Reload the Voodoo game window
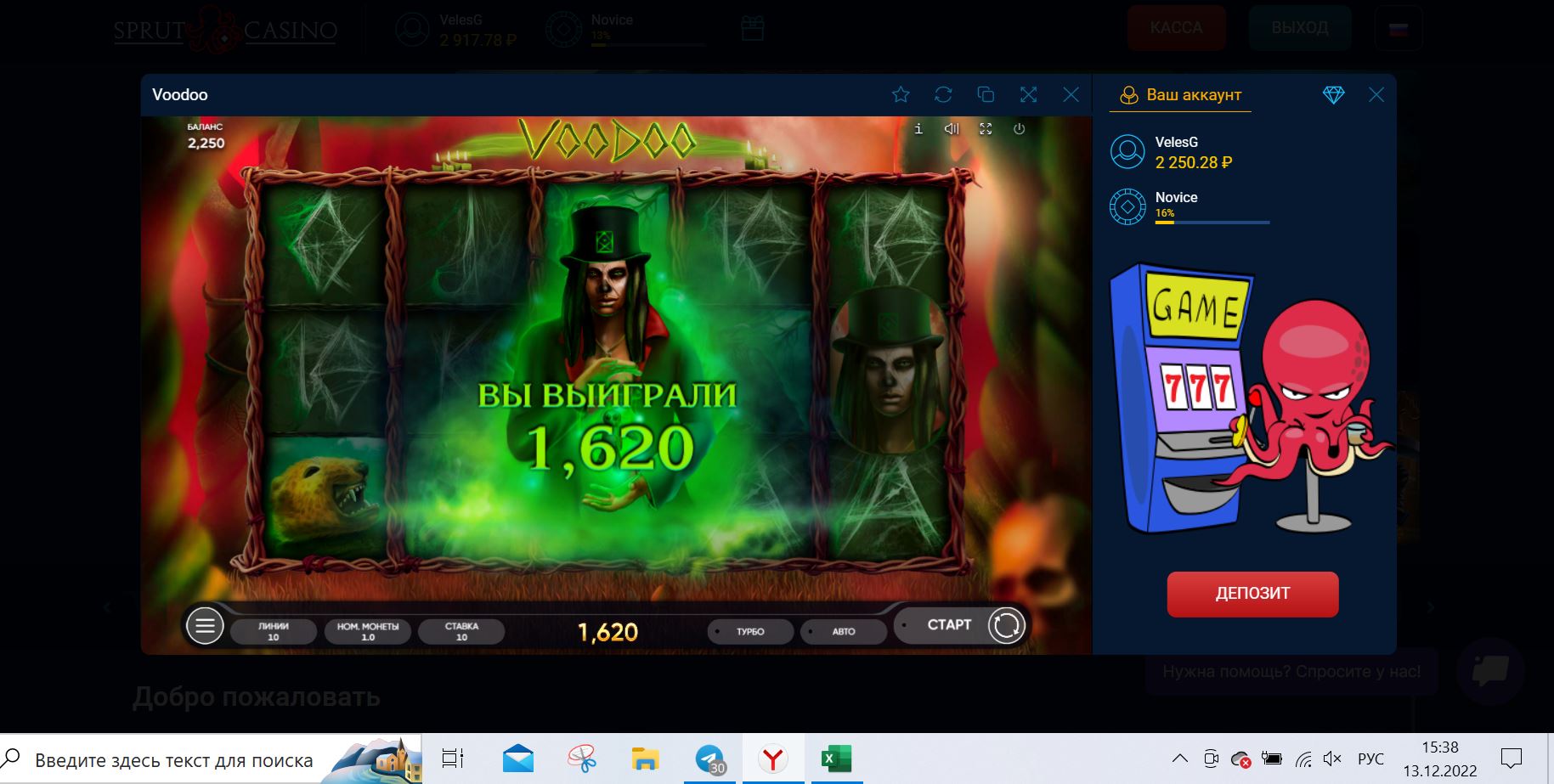Viewport: 1554px width, 784px height. (x=943, y=94)
